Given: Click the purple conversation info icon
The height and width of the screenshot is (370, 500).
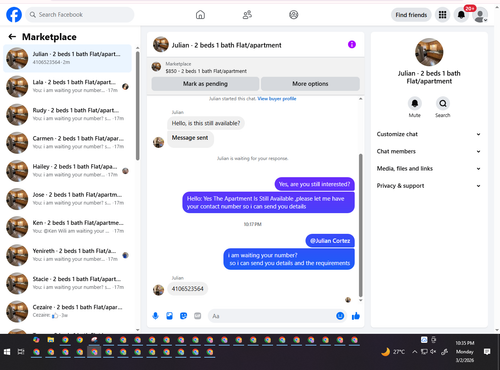Looking at the screenshot, I should point(352,44).
